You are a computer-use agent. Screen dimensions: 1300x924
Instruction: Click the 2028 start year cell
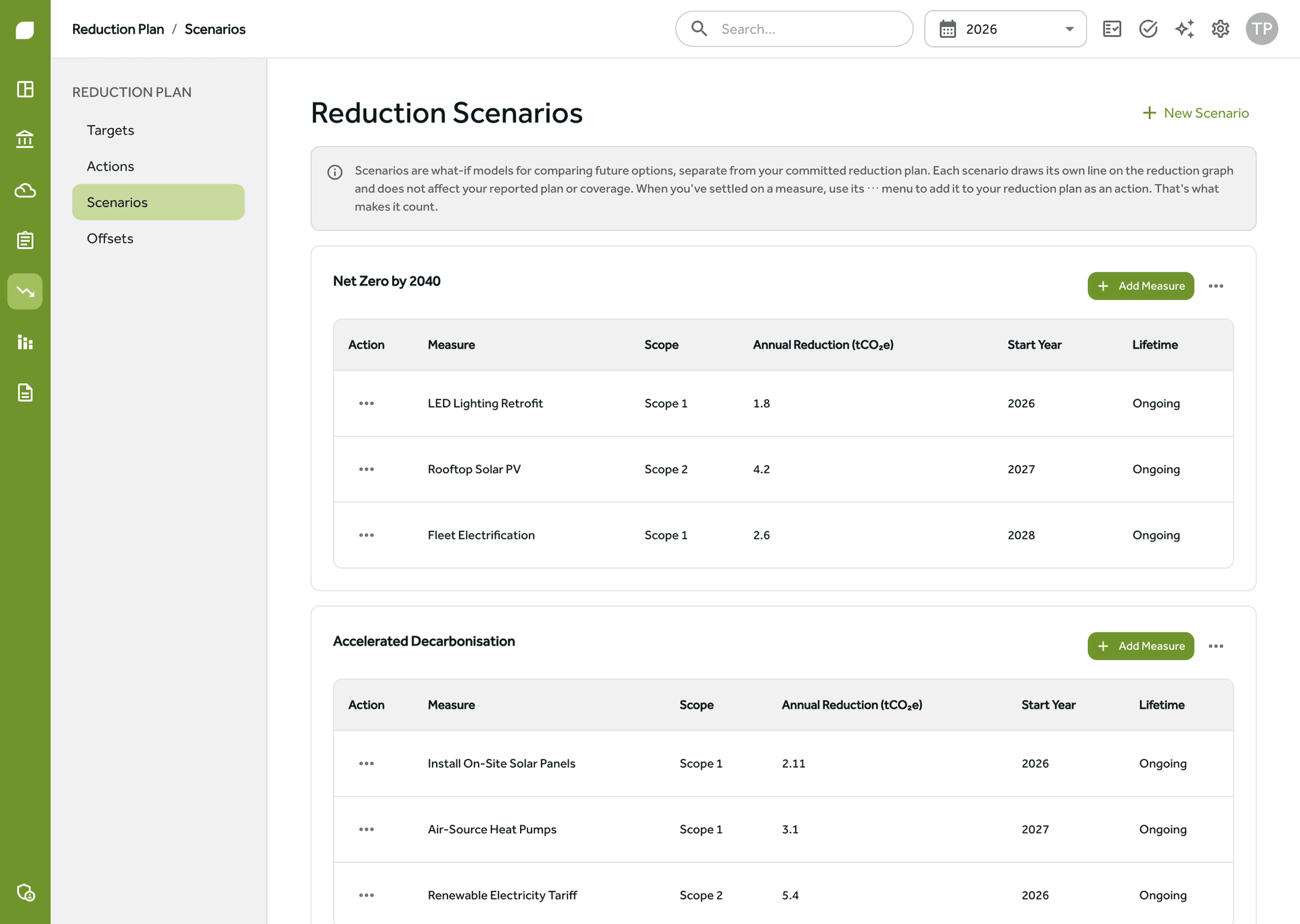[1021, 535]
